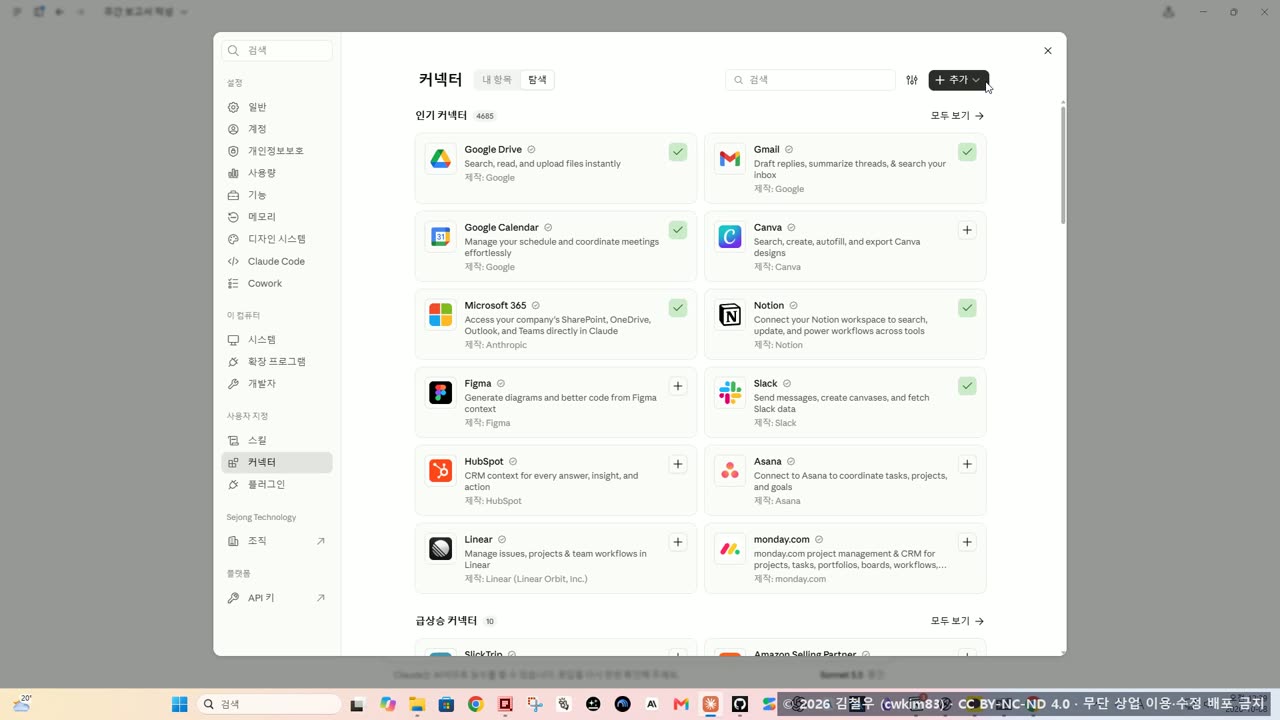Open File Explorer from the taskbar
Screen dimensions: 1280x720
click(417, 704)
